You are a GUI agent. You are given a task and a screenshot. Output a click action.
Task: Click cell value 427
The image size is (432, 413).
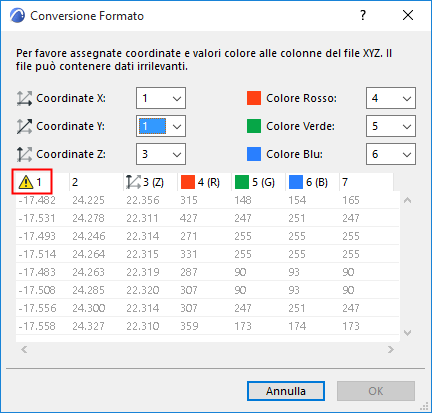pos(189,218)
